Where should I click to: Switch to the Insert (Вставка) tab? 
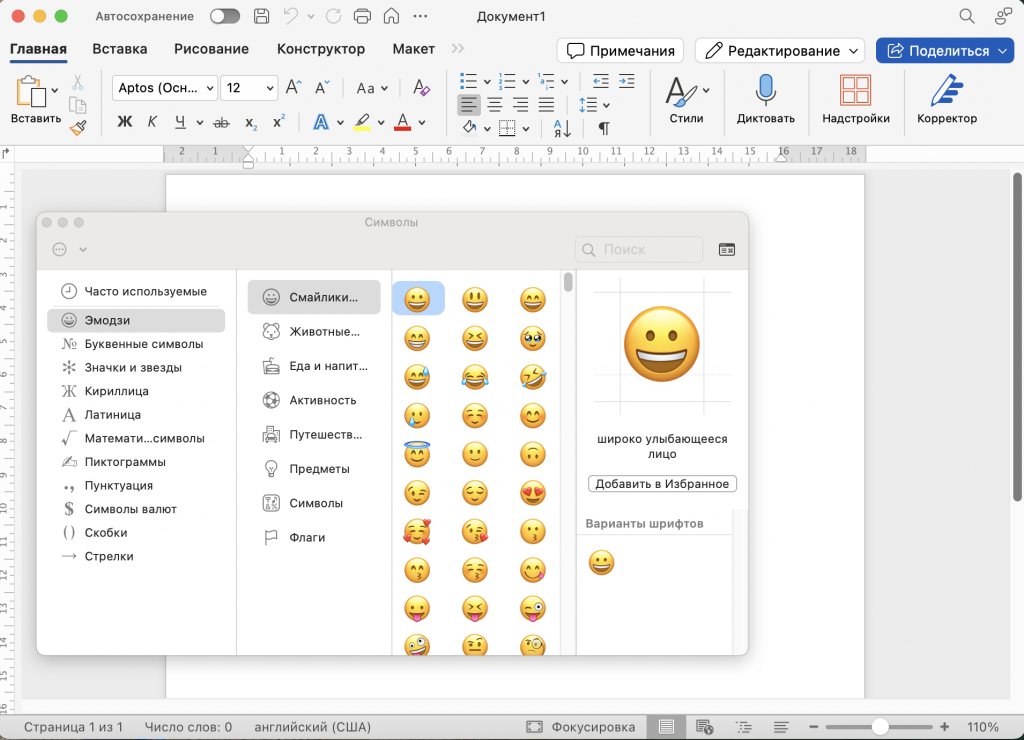pos(120,49)
